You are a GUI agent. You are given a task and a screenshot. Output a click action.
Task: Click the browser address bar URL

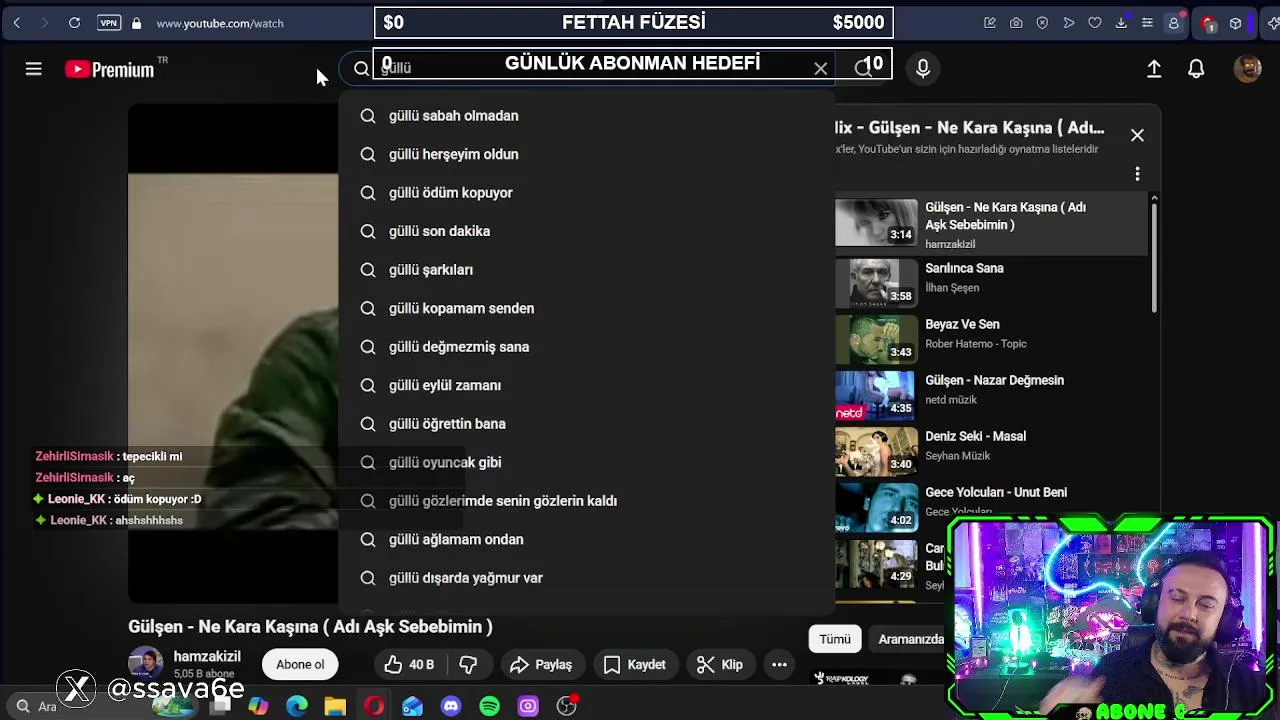220,23
